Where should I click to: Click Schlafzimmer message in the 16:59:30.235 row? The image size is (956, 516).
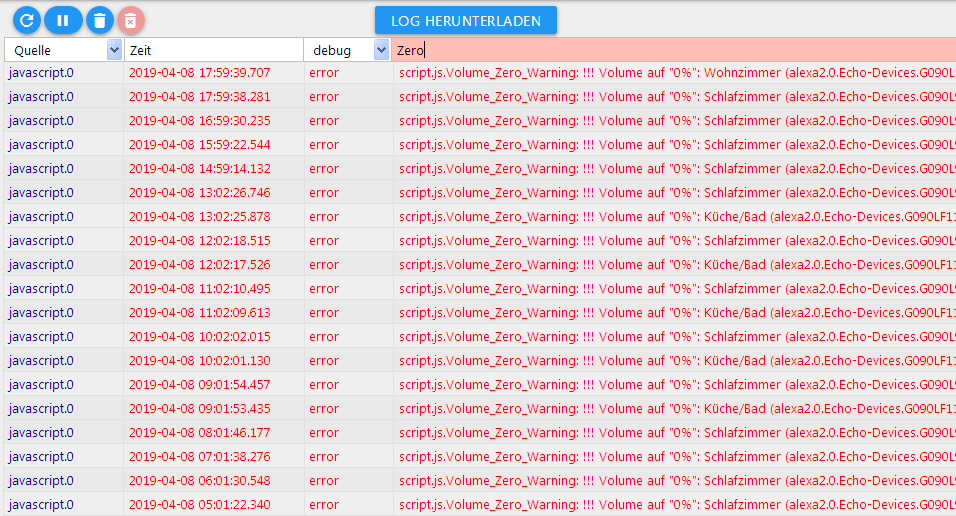[x=677, y=121]
